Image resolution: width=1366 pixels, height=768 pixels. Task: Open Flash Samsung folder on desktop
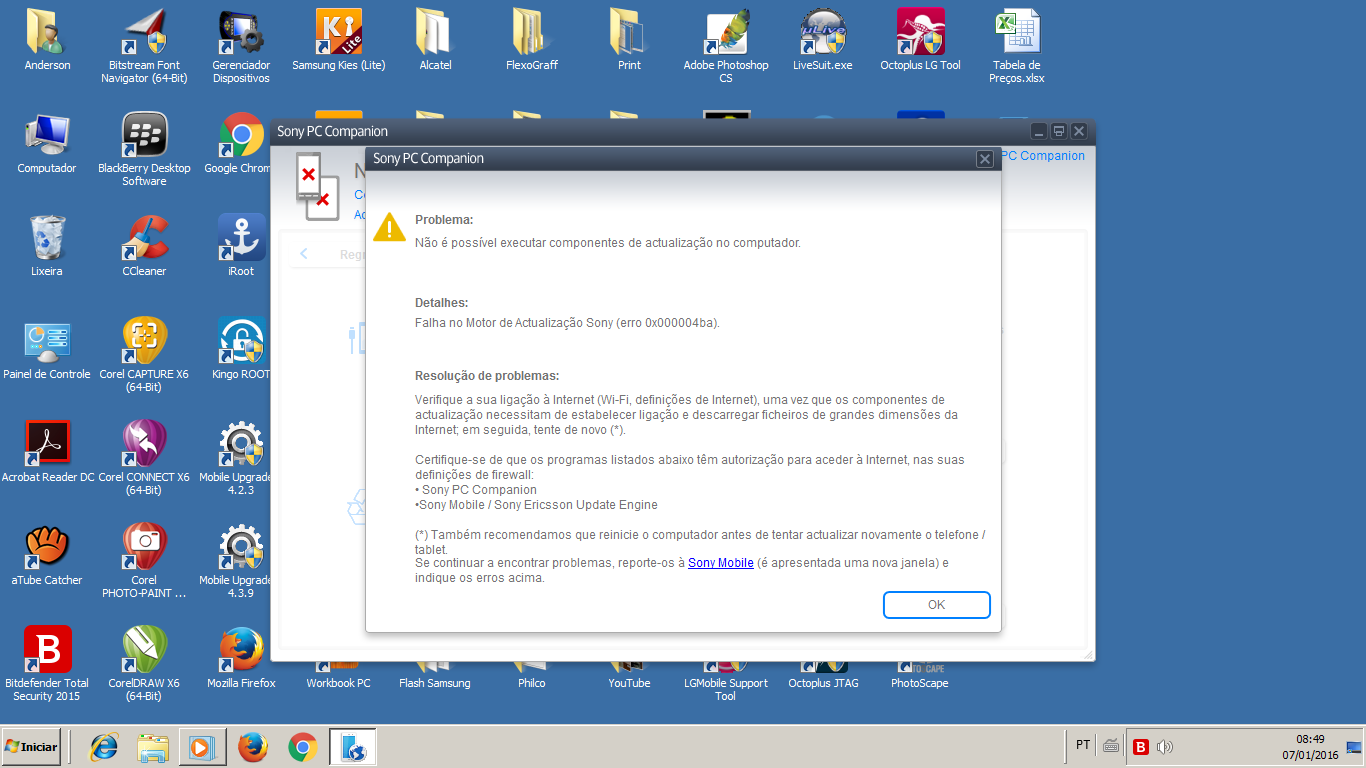pyautogui.click(x=435, y=677)
